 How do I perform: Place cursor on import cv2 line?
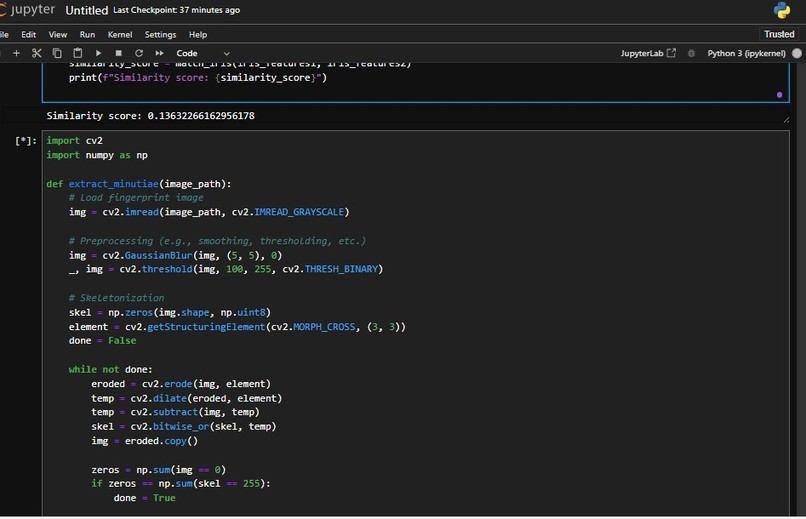75,140
